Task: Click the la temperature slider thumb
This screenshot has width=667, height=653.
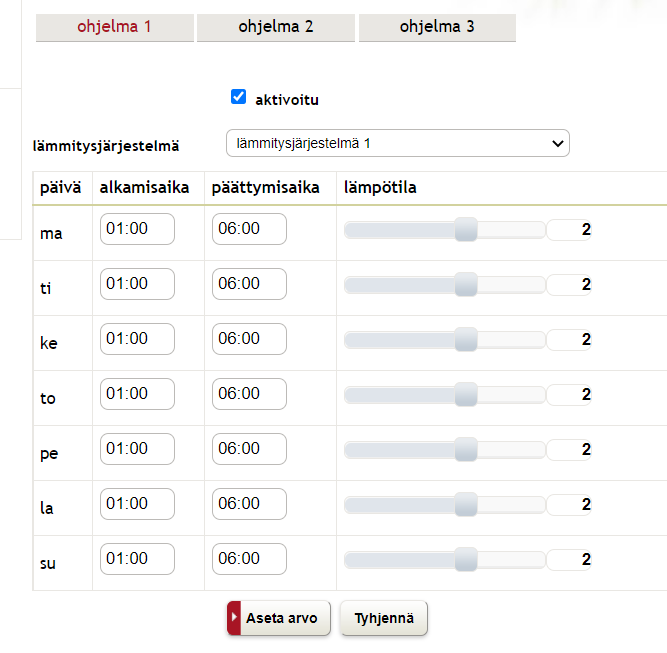Action: [466, 505]
